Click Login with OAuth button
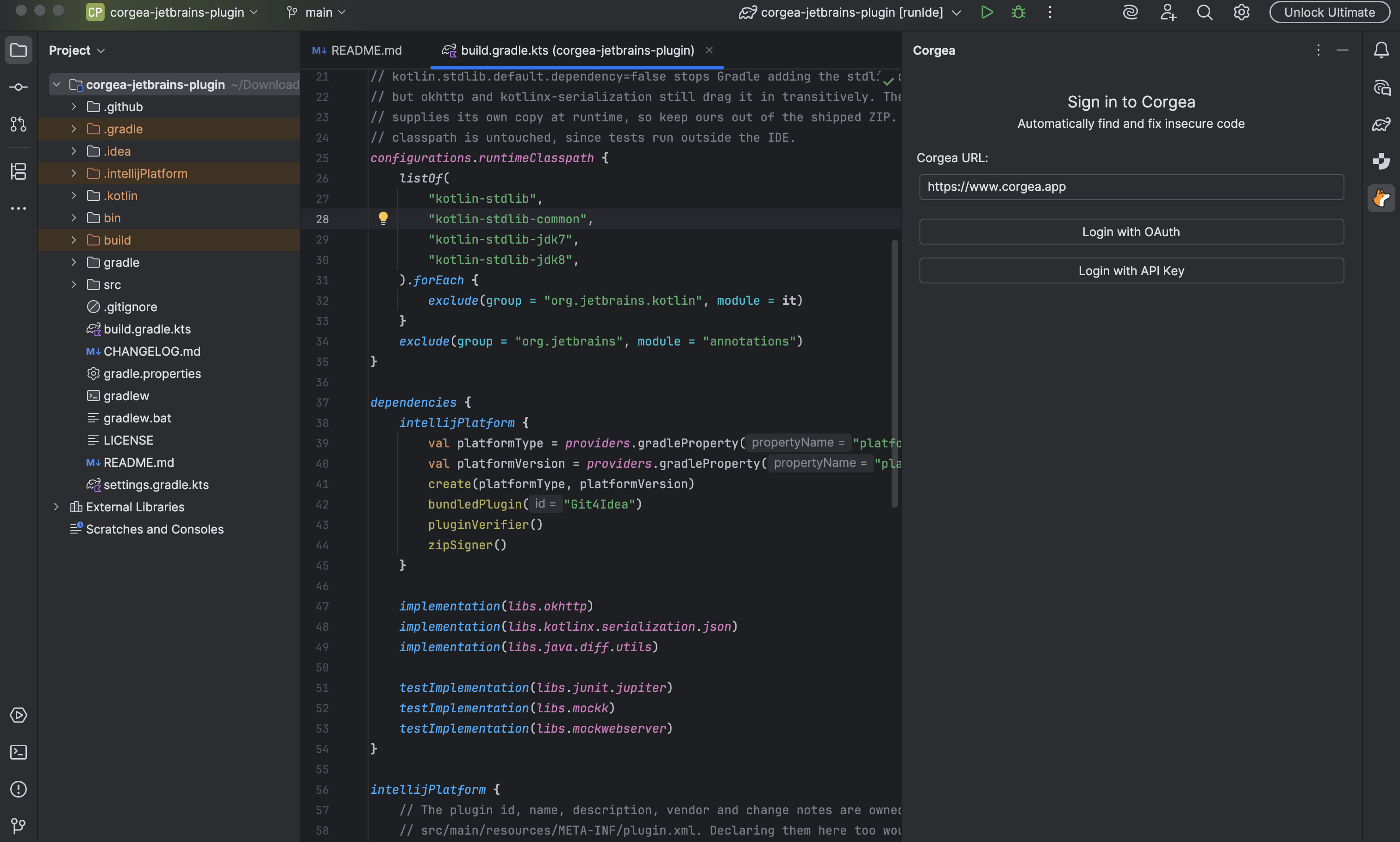1400x842 pixels. point(1131,232)
